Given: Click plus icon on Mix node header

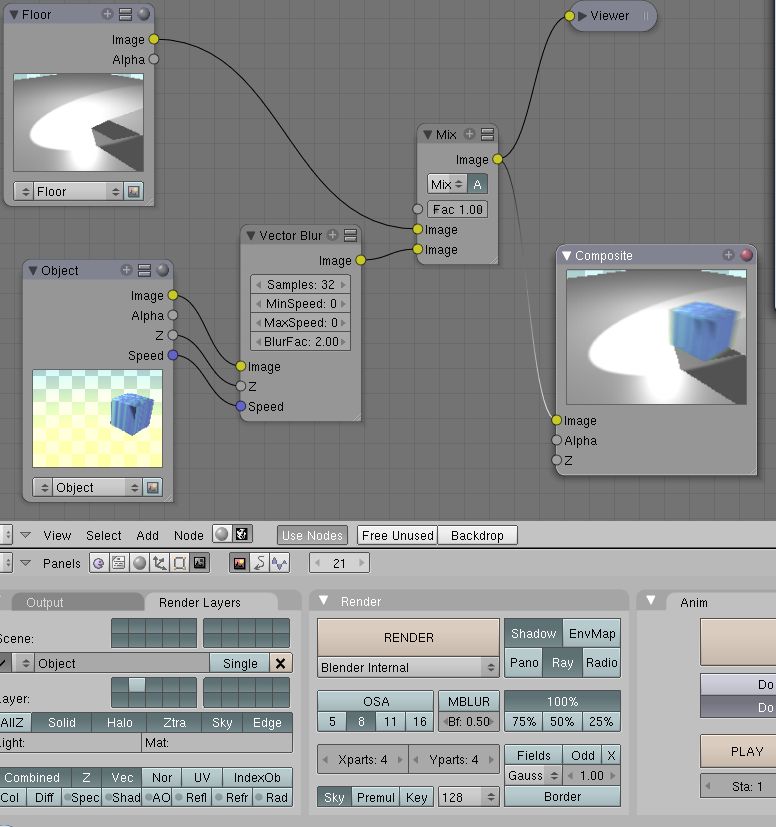Looking at the screenshot, I should click(x=469, y=134).
